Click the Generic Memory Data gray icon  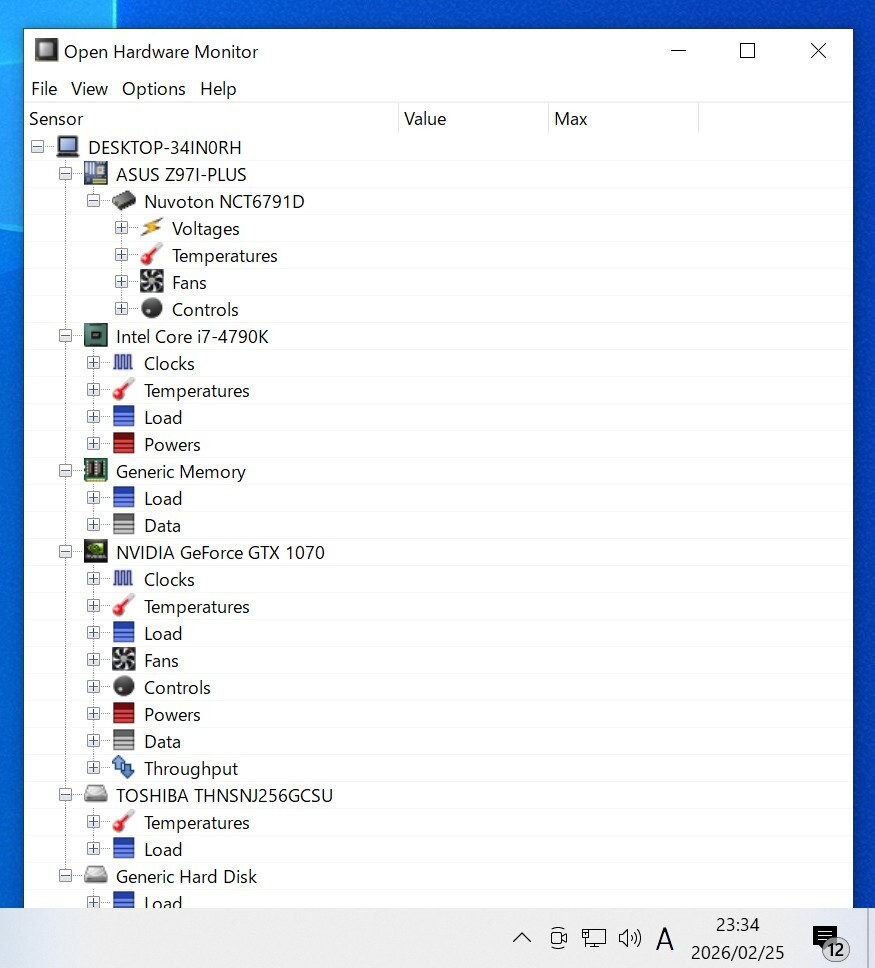pos(124,525)
